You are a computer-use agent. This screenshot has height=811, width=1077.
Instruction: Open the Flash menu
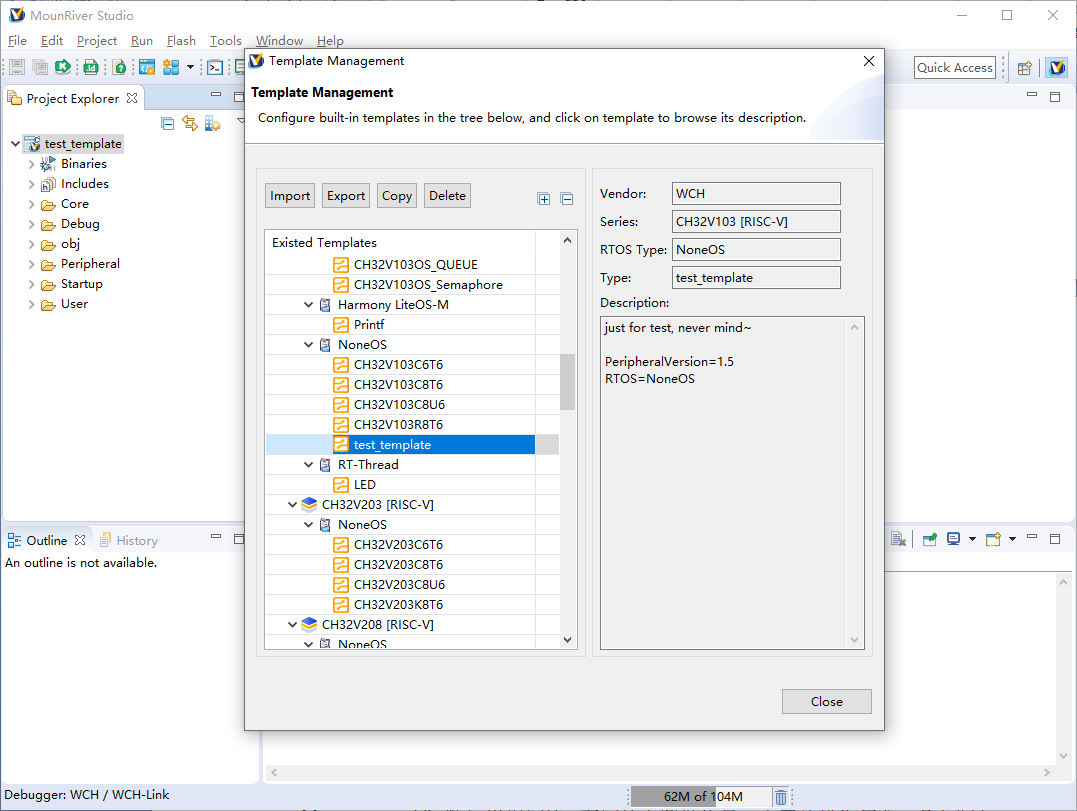pos(181,41)
